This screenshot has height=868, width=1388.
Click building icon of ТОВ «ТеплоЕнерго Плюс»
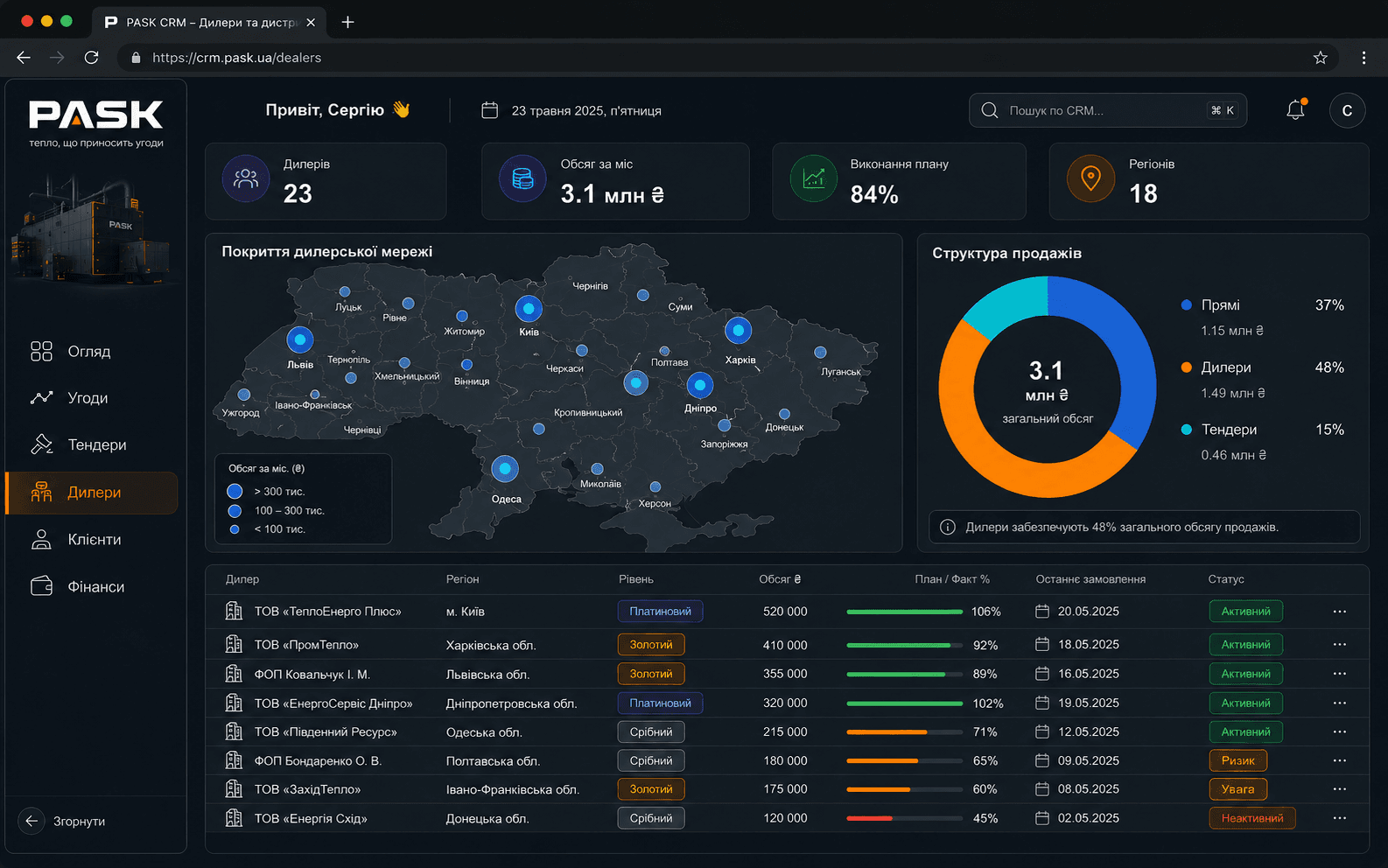[234, 611]
